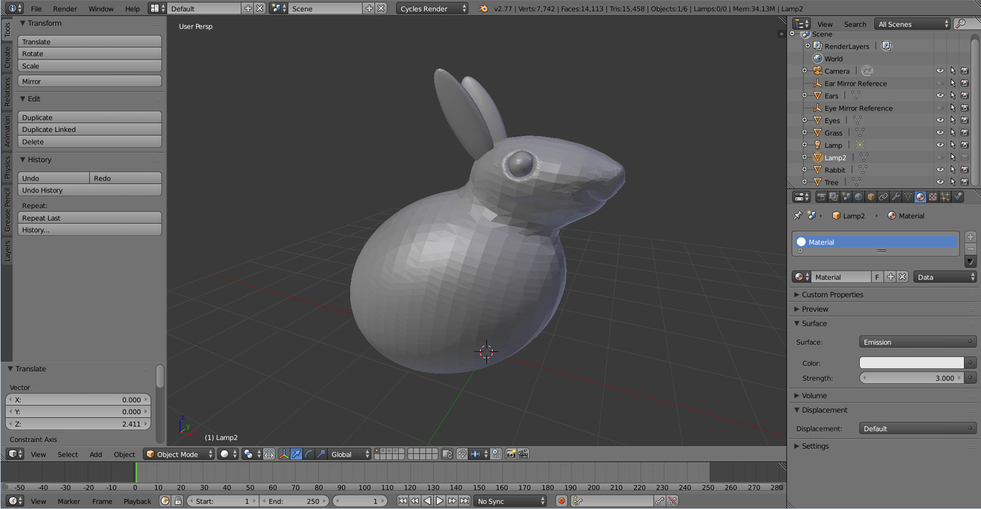The image size is (981, 509).
Task: Open the Modifiers wrench tab in properties
Action: pyautogui.click(x=896, y=197)
